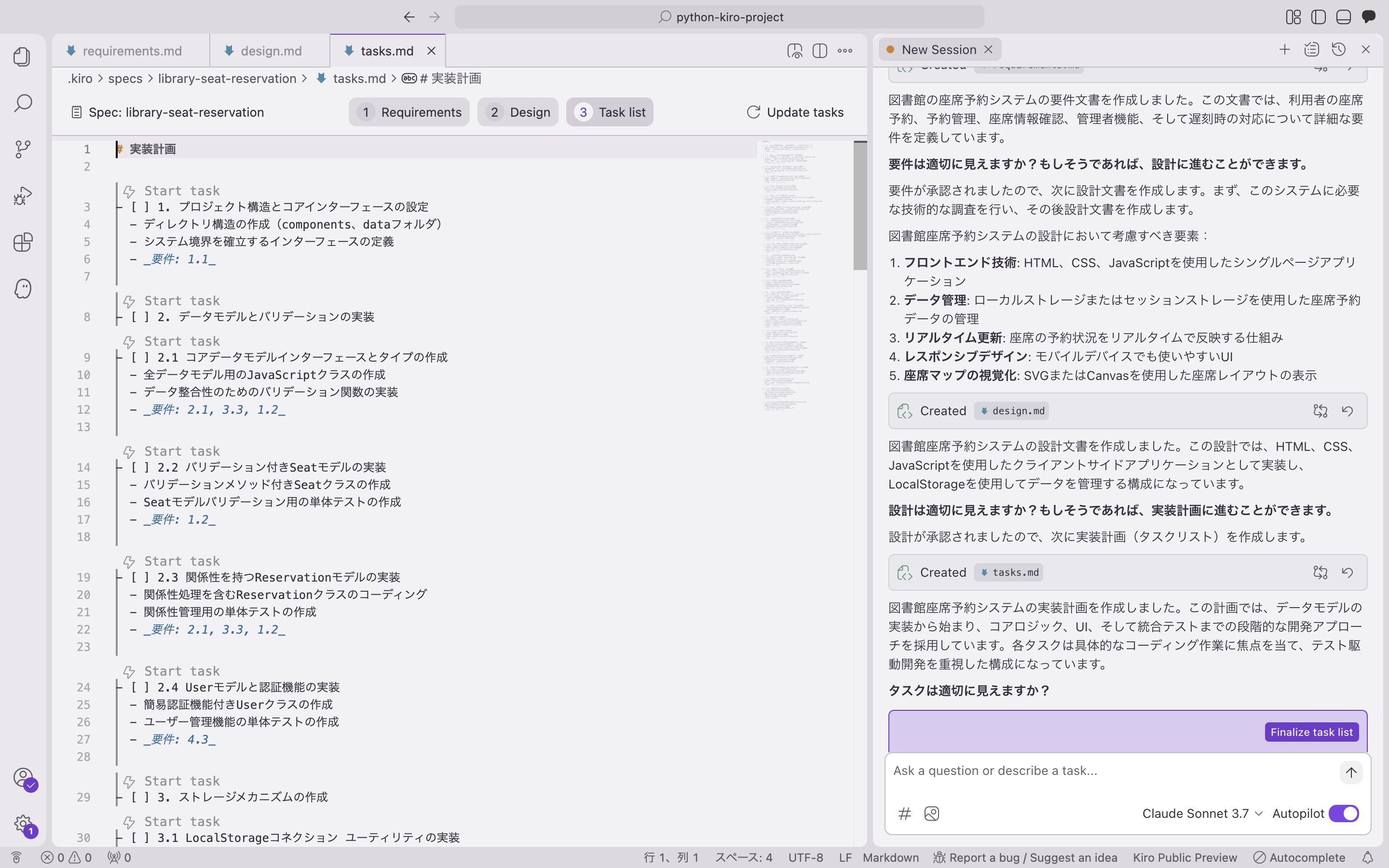The image size is (1389, 868).
Task: Click Update tasks button
Action: click(x=795, y=112)
